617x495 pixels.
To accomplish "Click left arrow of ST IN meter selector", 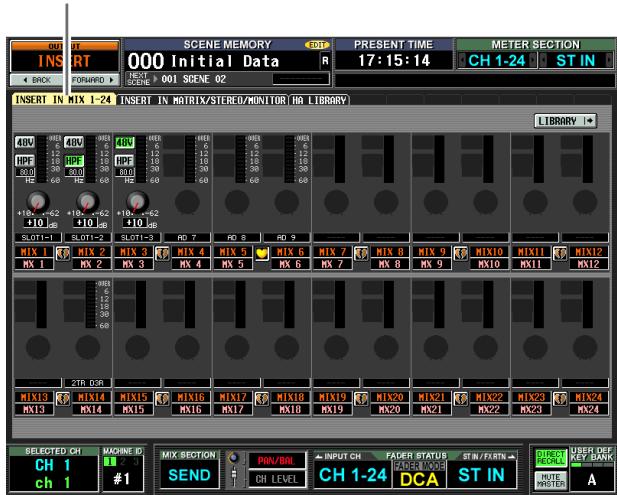I will (543, 60).
